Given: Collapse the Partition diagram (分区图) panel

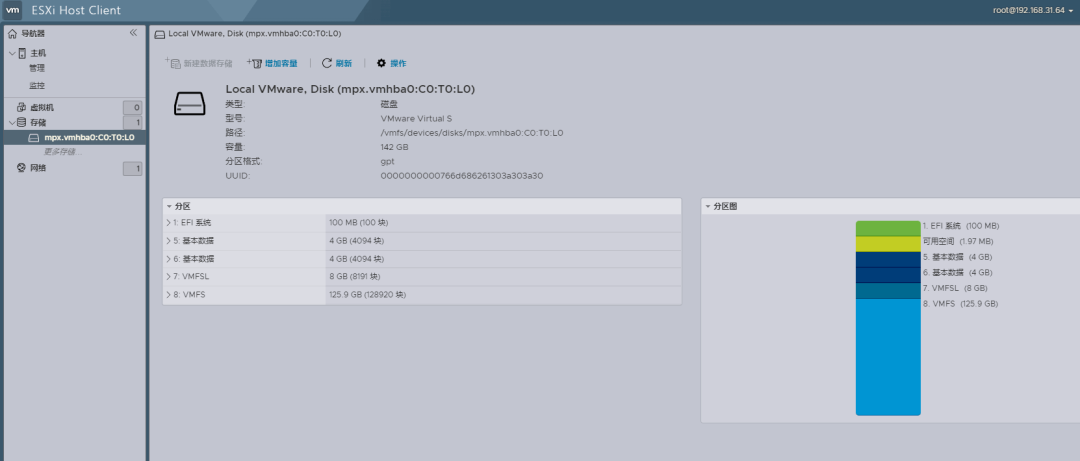Looking at the screenshot, I should [707, 206].
